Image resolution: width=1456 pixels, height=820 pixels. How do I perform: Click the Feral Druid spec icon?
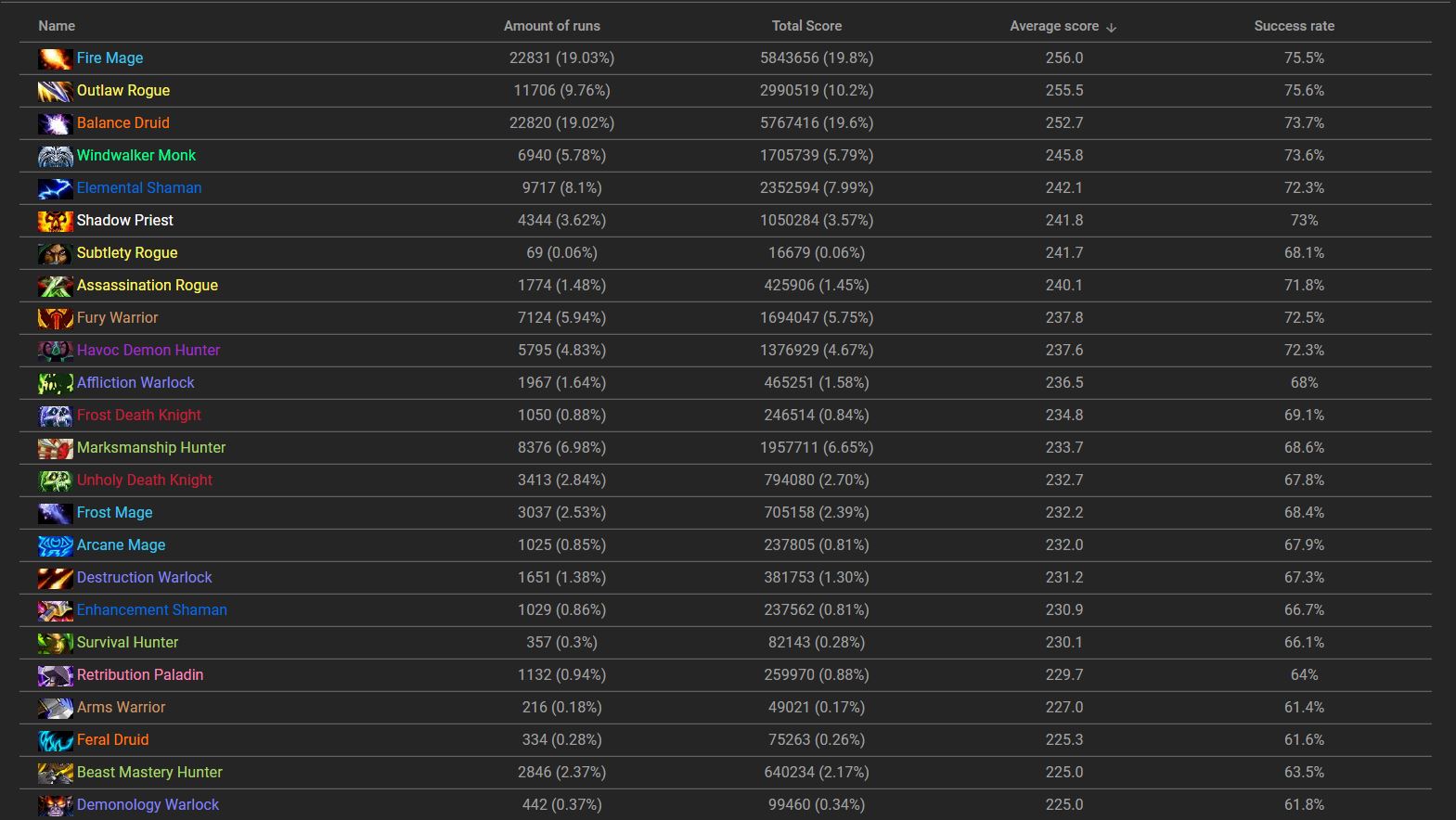click(x=56, y=740)
